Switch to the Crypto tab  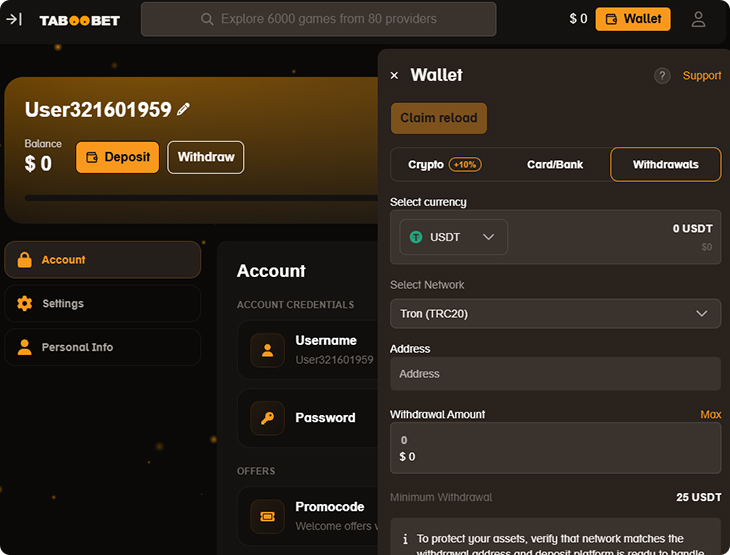click(445, 164)
